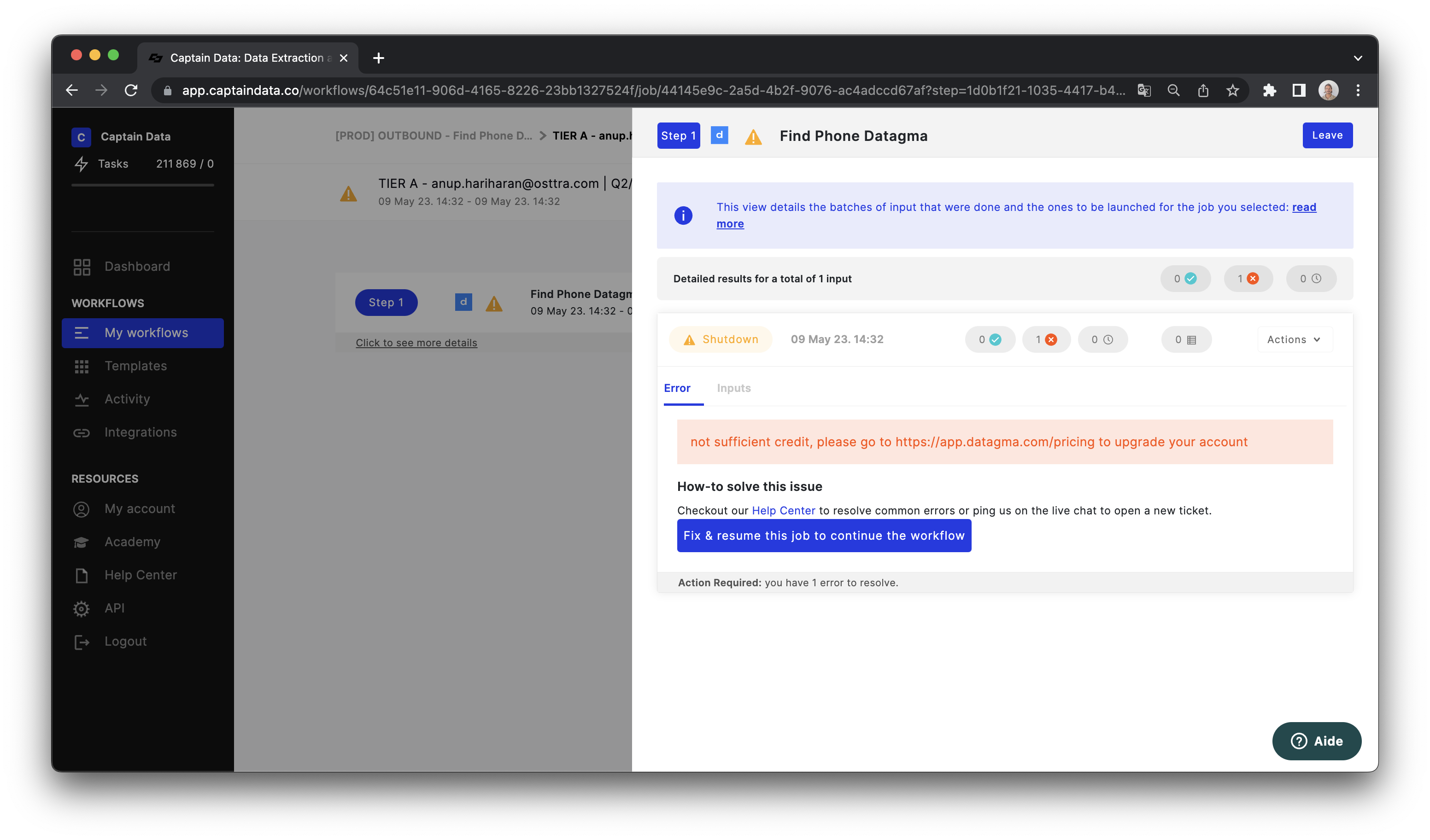Click the warning triangle beside TIER A job title
The image size is (1430, 840).
(x=348, y=193)
